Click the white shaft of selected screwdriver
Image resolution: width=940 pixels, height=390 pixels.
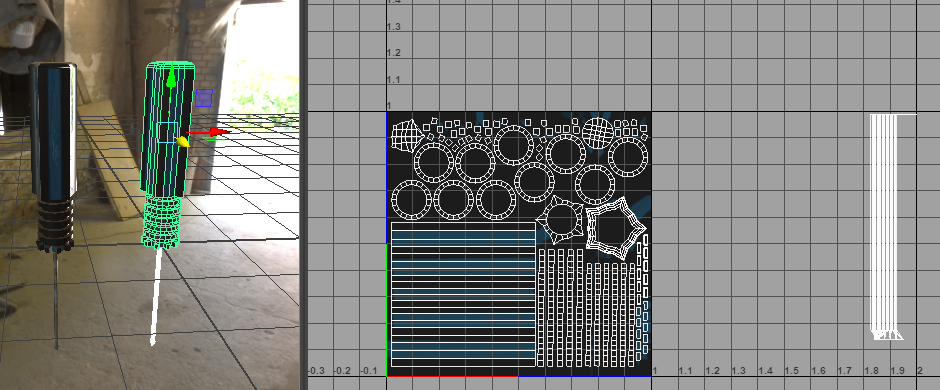point(156,297)
